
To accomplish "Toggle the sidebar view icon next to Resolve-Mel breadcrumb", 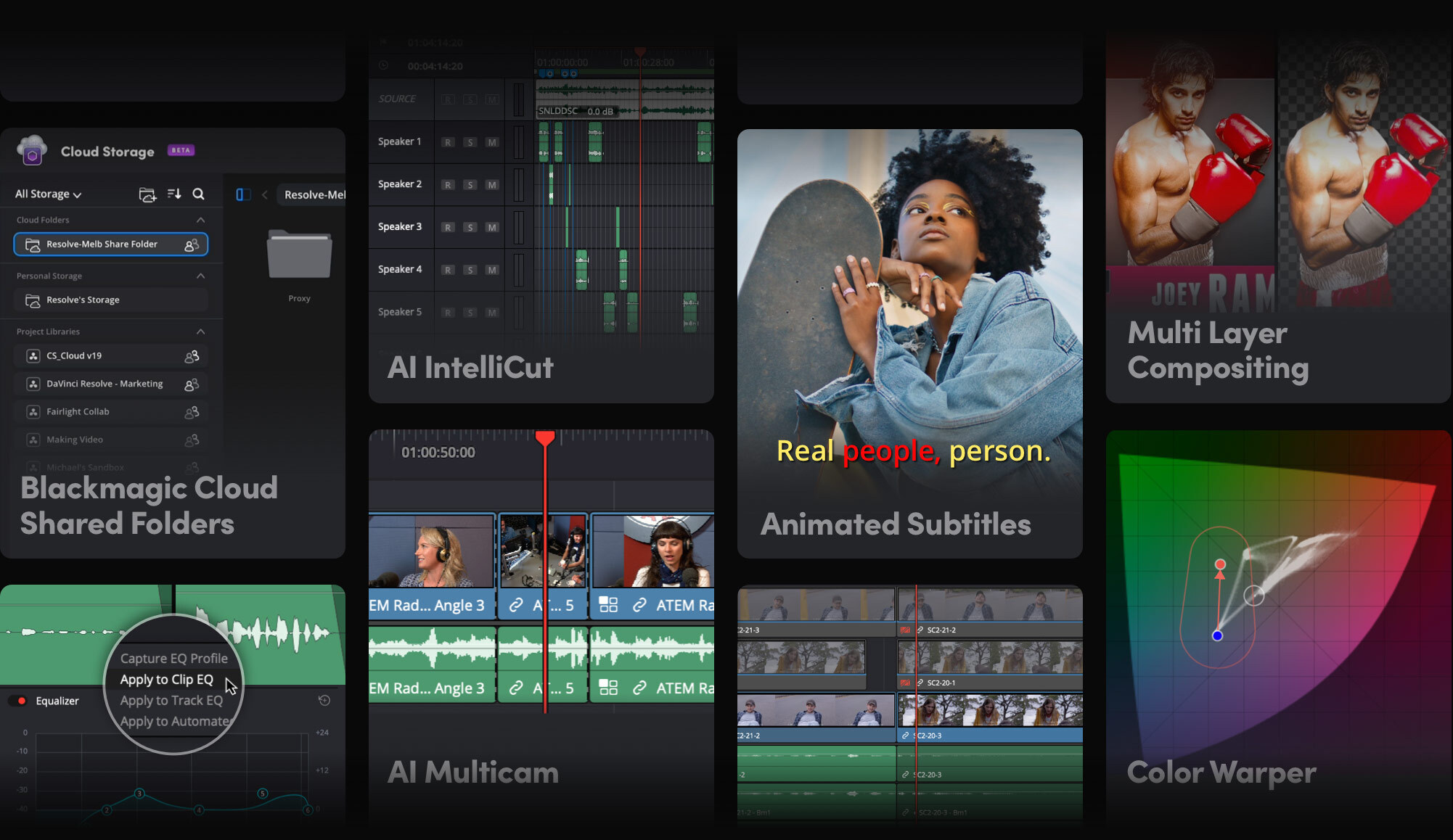I will (x=242, y=194).
